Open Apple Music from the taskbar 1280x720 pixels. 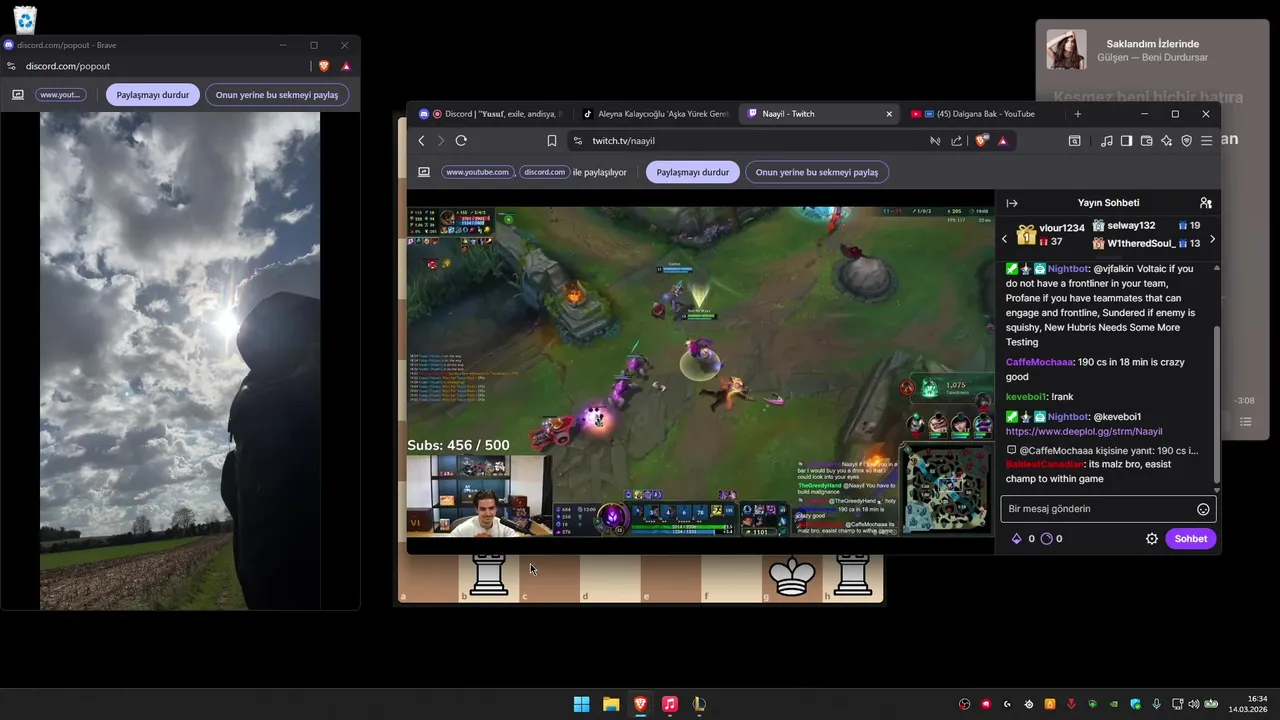click(670, 704)
